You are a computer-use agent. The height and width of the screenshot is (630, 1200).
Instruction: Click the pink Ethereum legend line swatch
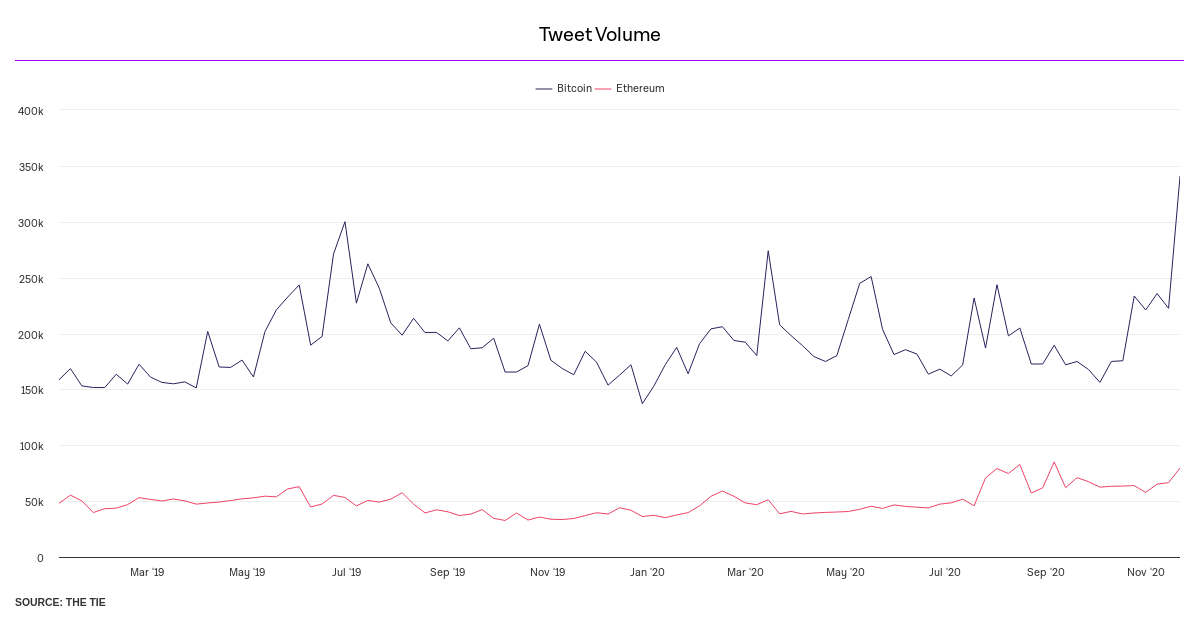click(603, 89)
